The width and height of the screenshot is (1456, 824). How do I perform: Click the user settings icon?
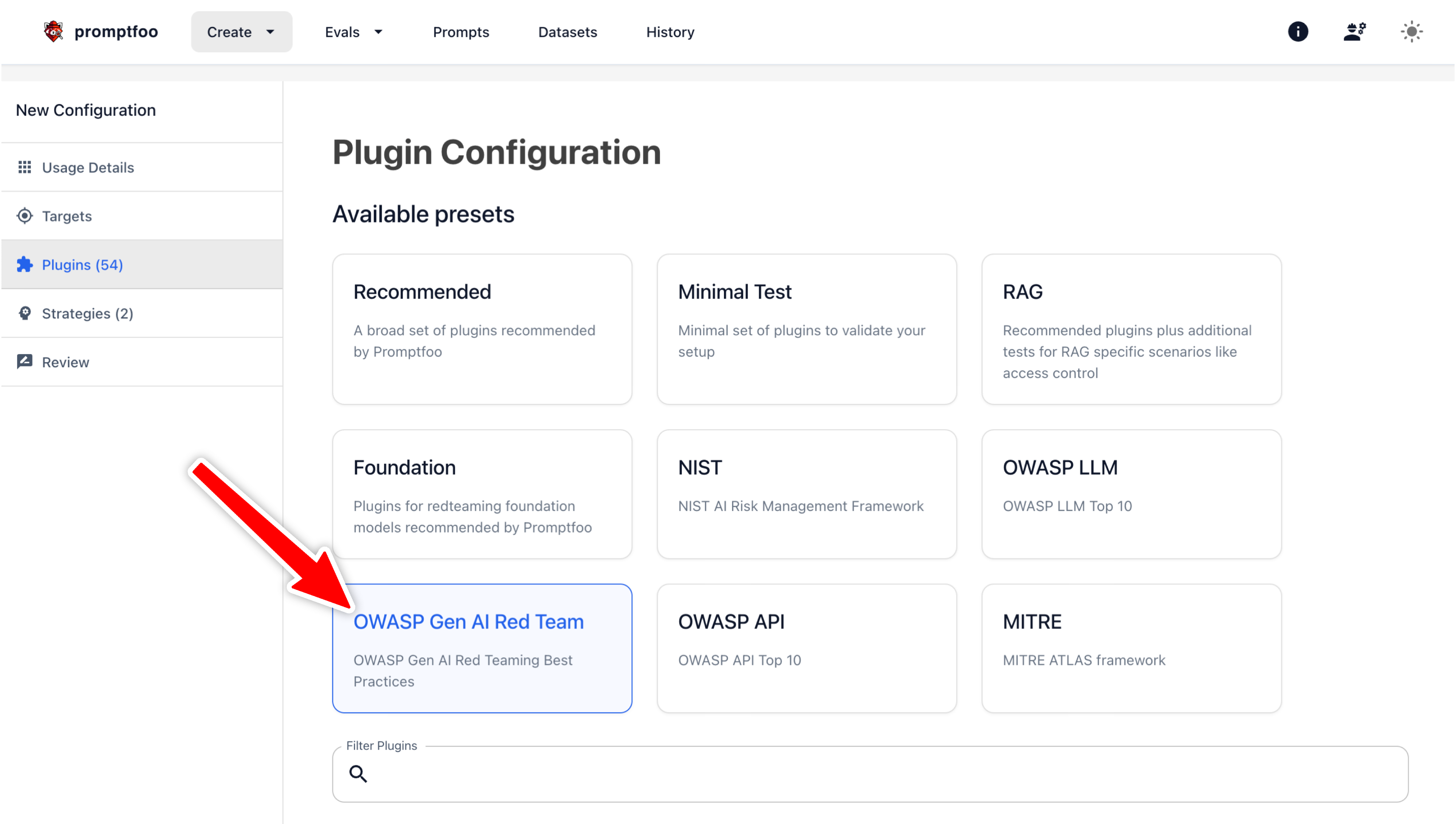pyautogui.click(x=1354, y=32)
